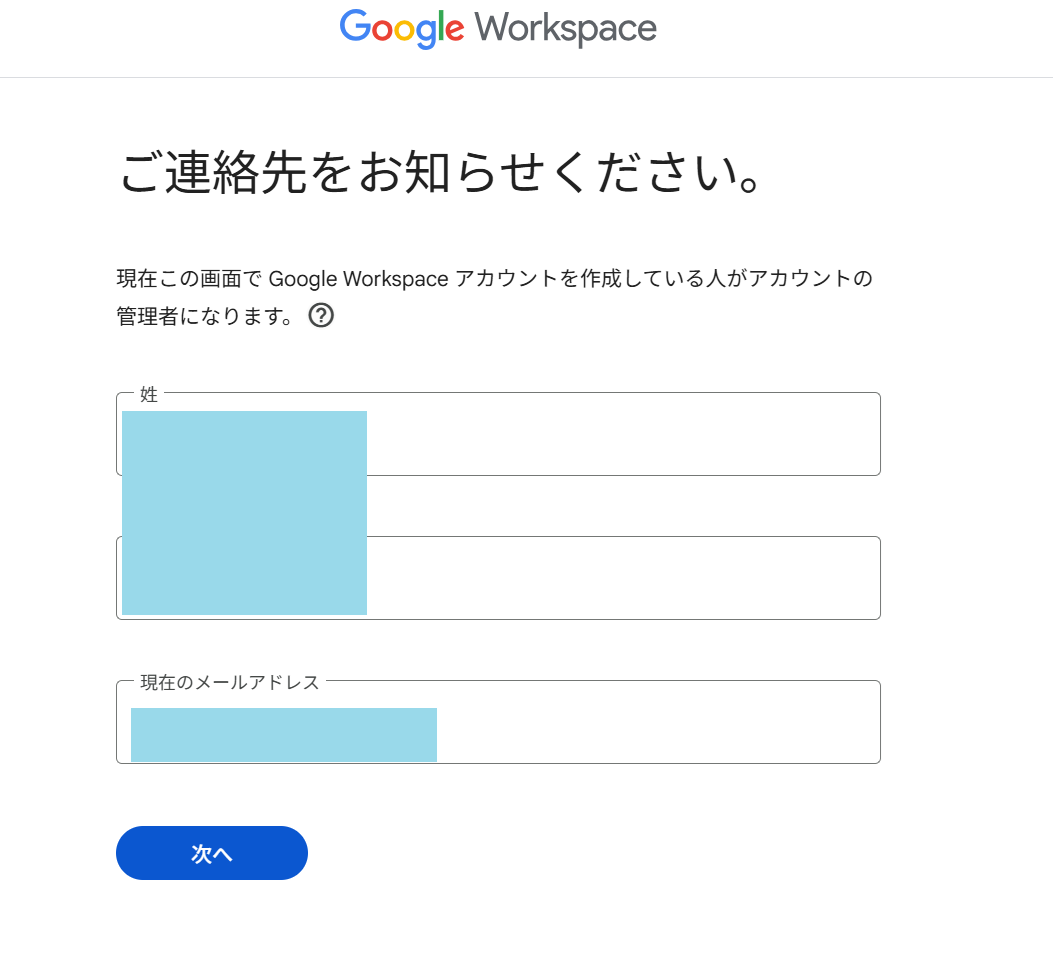Click the 現在のメールアドレス field label
This screenshot has width=1053, height=953.
pyautogui.click(x=230, y=682)
